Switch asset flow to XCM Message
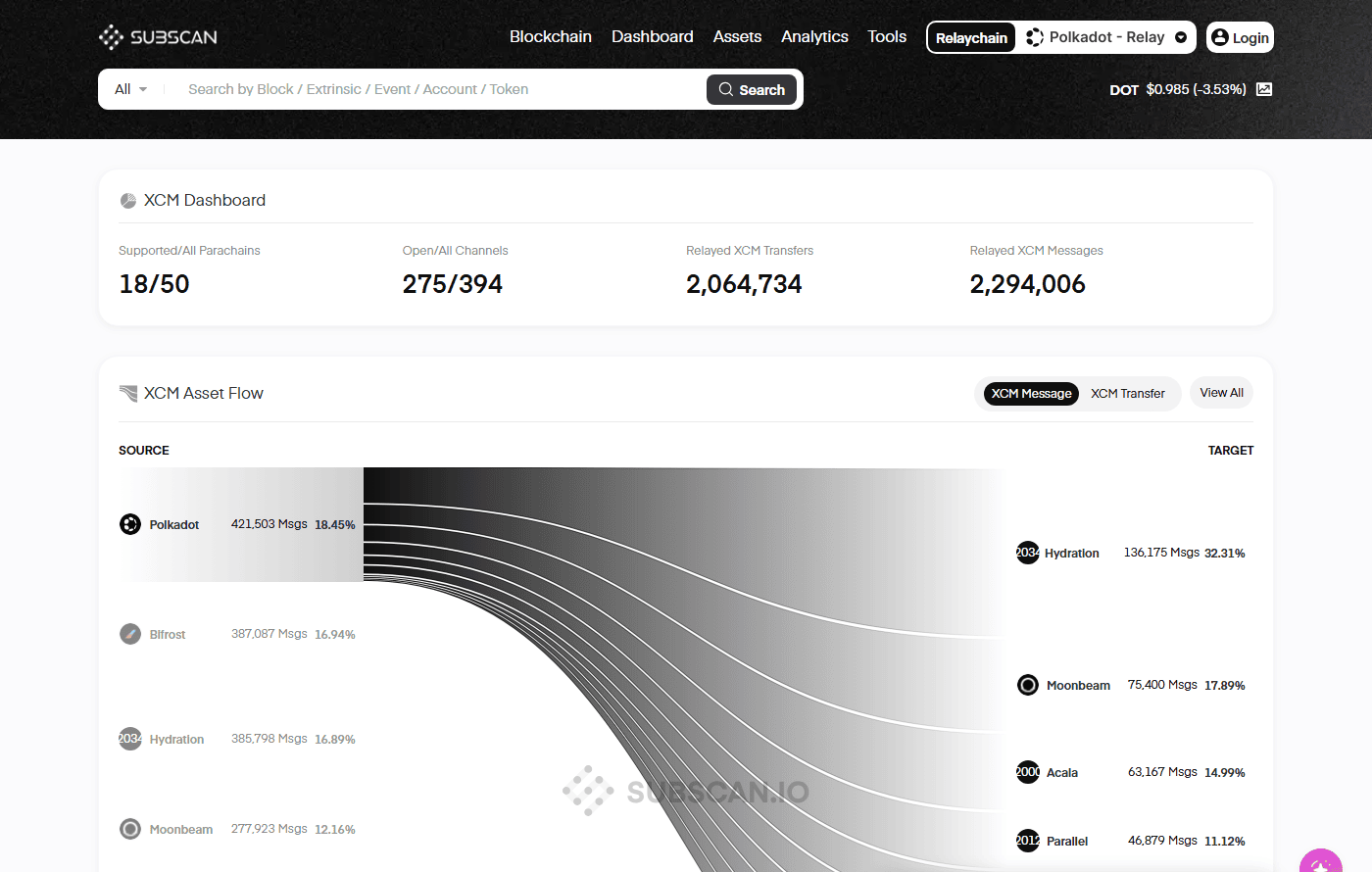 pyautogui.click(x=1031, y=394)
